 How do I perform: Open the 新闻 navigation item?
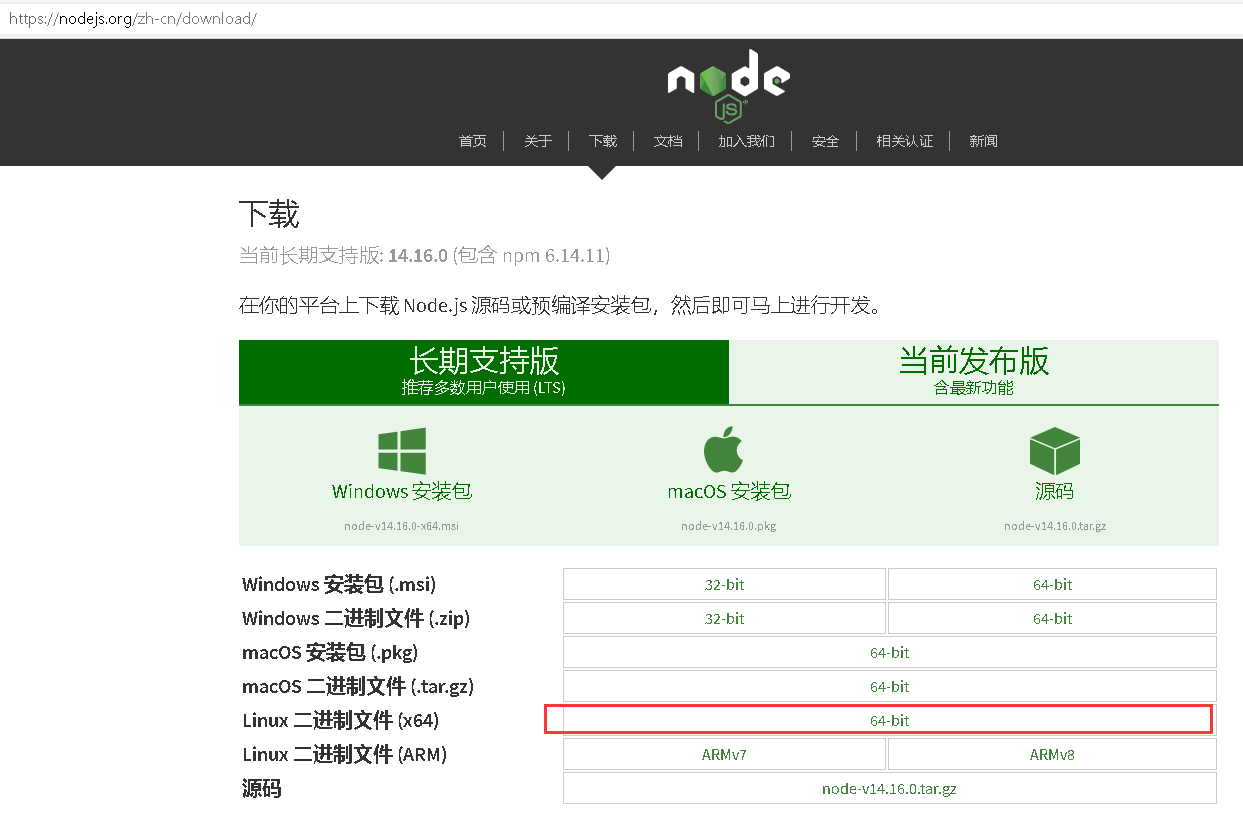[983, 141]
